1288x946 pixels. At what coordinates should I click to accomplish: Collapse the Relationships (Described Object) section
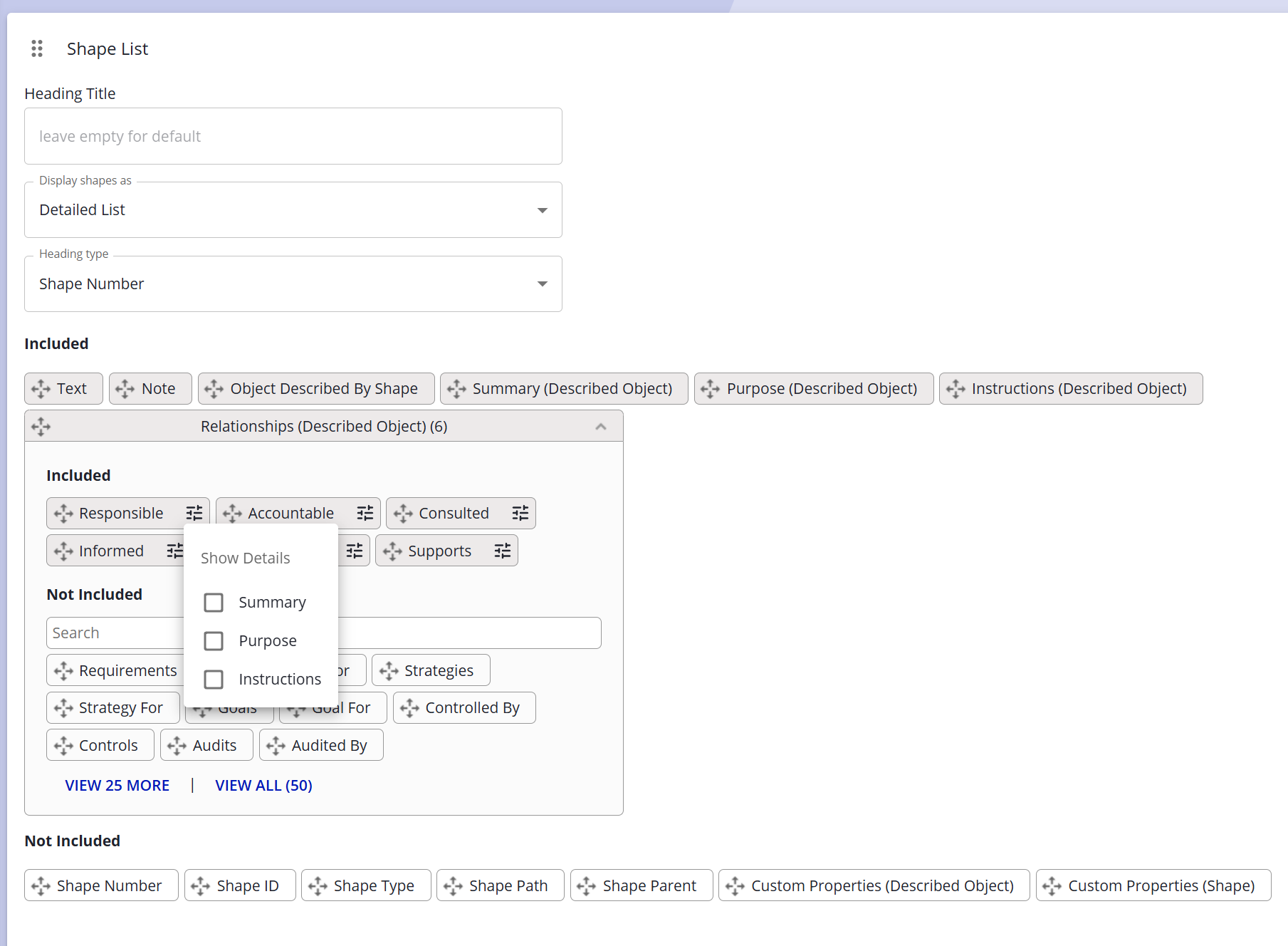[600, 427]
